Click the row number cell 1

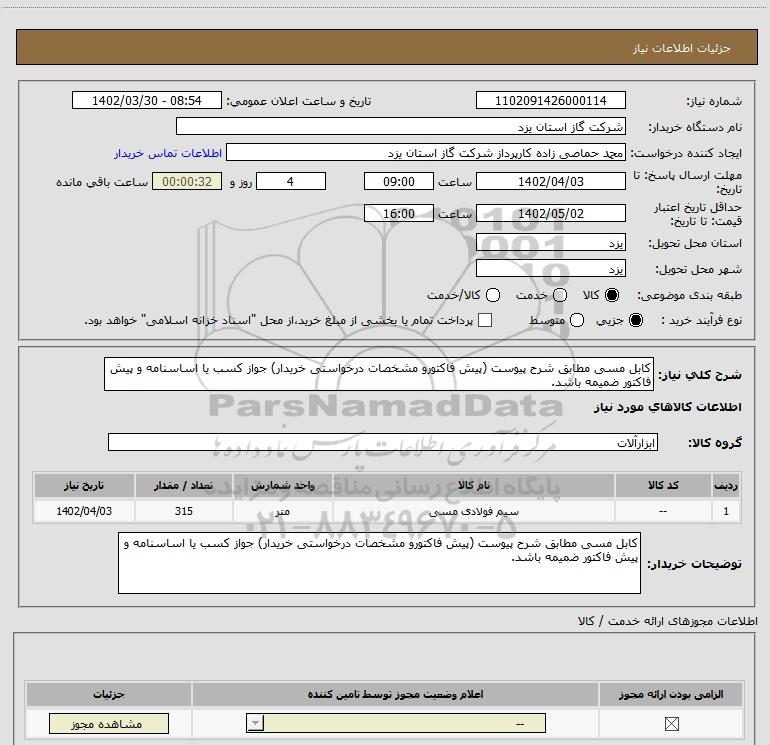tap(726, 511)
